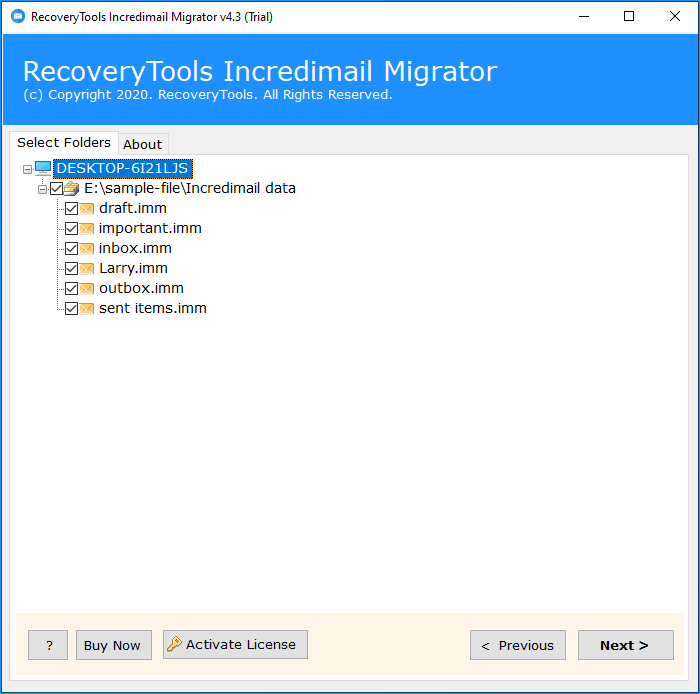Click the envelope icon next to draft.imm
The width and height of the screenshot is (700, 694).
click(x=87, y=208)
